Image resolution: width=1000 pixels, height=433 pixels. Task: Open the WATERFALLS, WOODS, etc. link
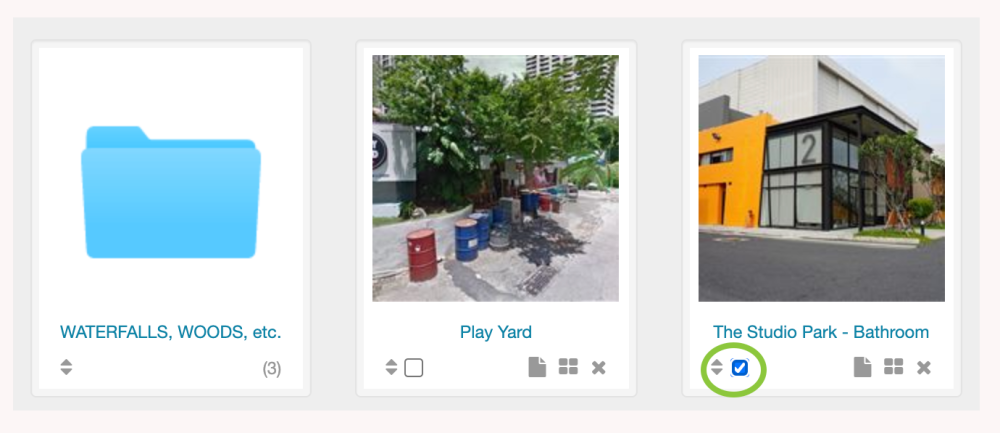(x=171, y=332)
